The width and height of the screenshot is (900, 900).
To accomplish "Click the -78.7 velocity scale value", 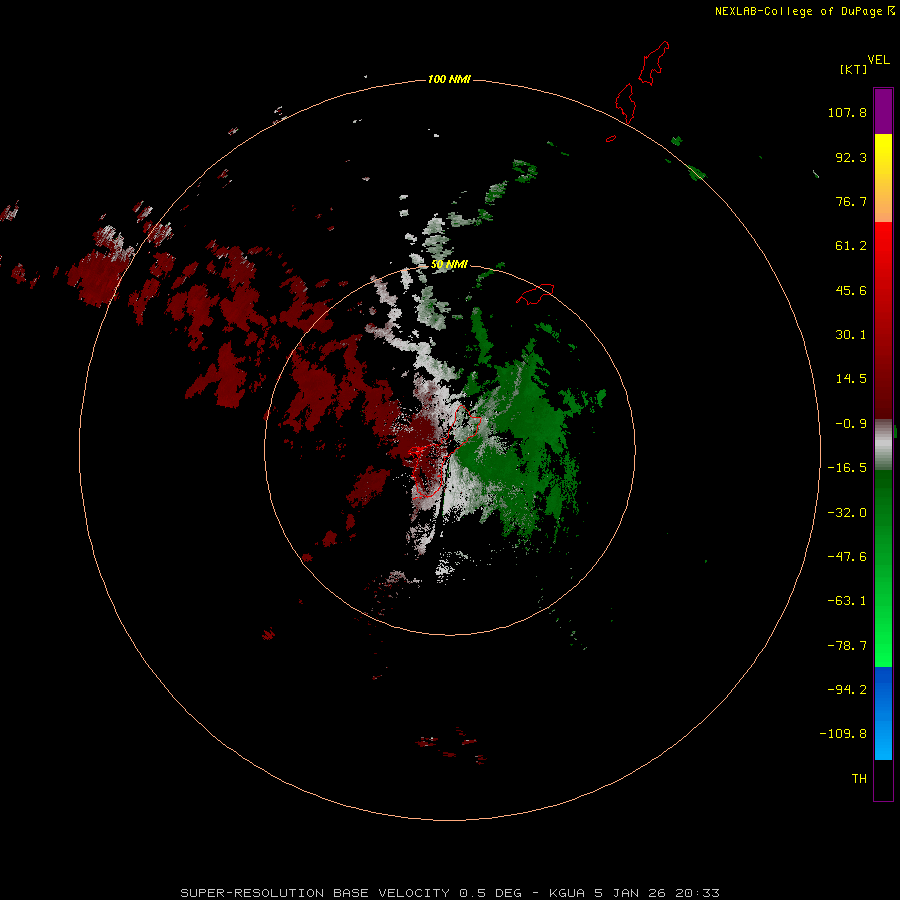I will tap(847, 646).
